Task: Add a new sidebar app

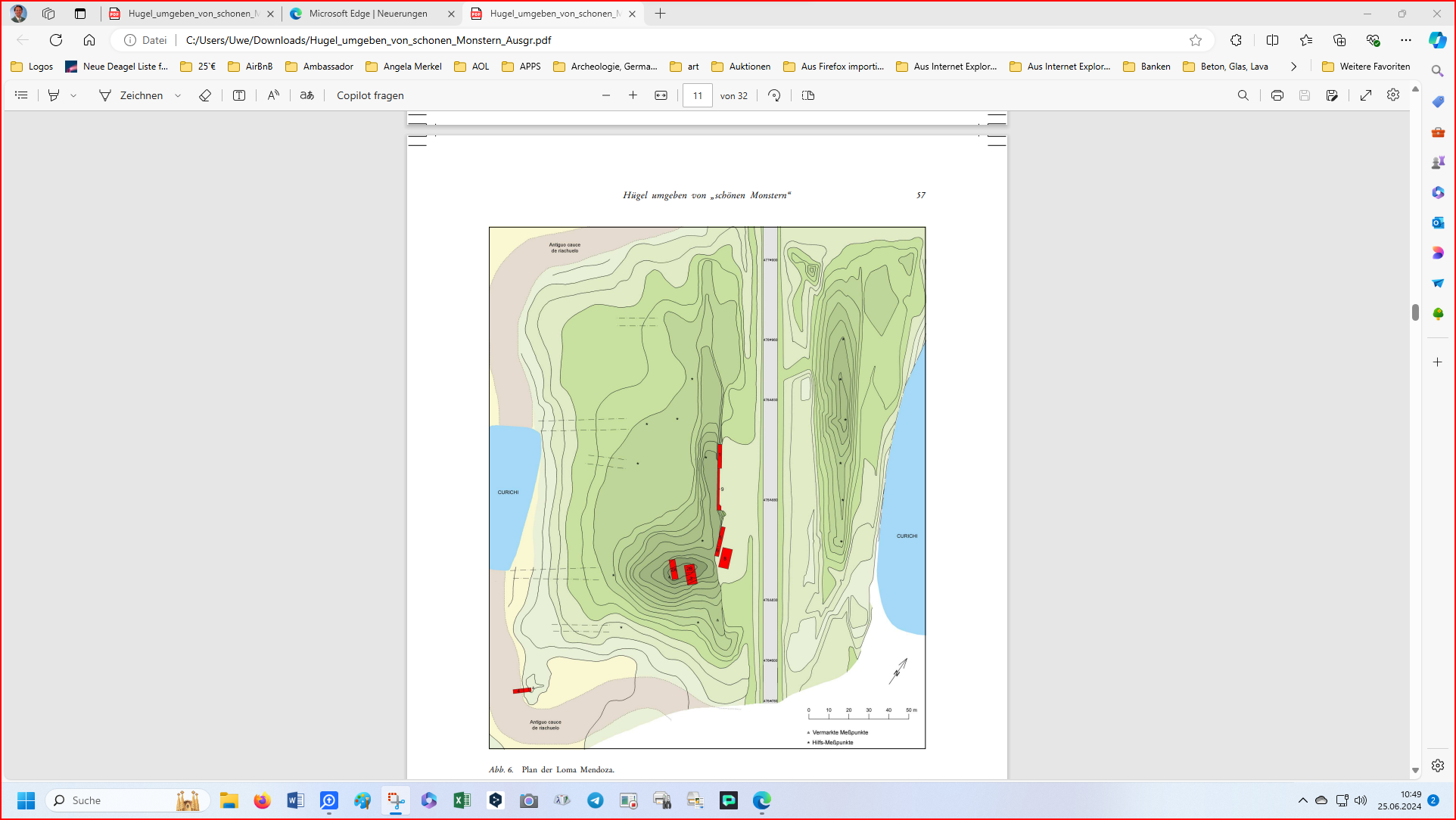Action: click(1438, 362)
